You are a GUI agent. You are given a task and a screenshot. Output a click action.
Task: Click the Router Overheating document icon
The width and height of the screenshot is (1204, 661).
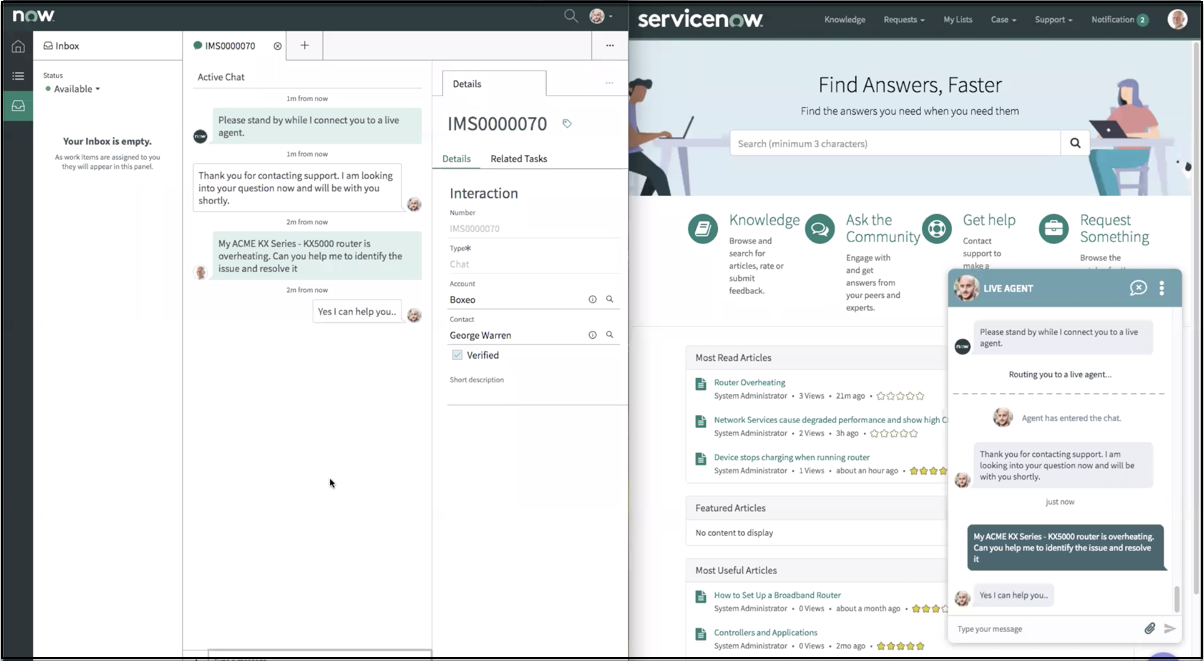click(x=701, y=384)
